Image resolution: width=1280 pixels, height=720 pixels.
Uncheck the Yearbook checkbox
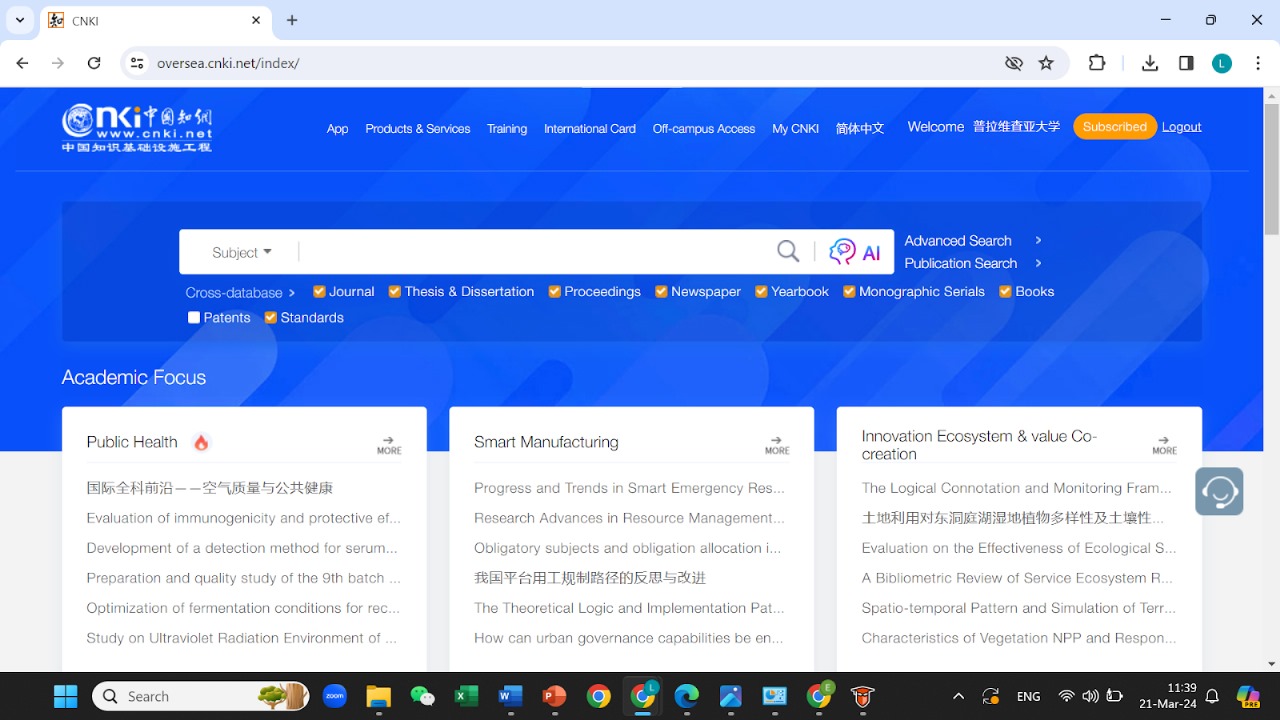point(761,291)
